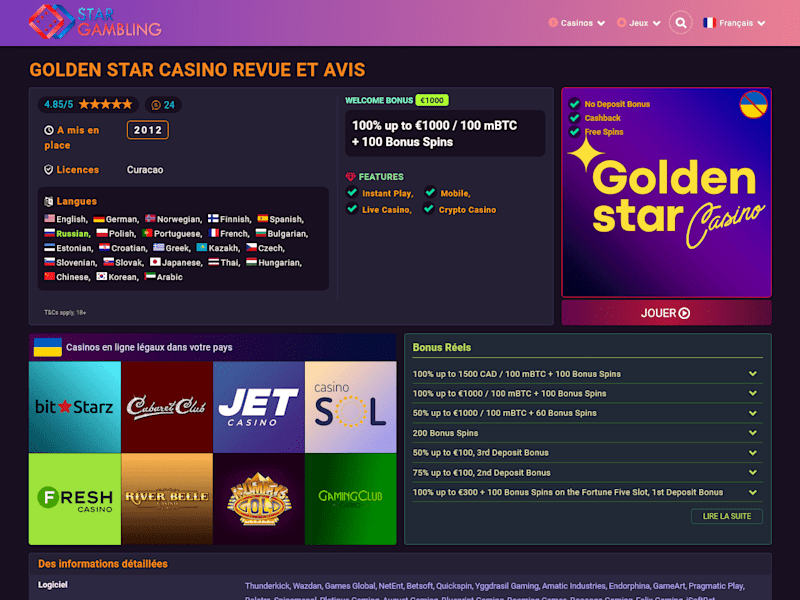Click the Arabic language entry

point(164,277)
